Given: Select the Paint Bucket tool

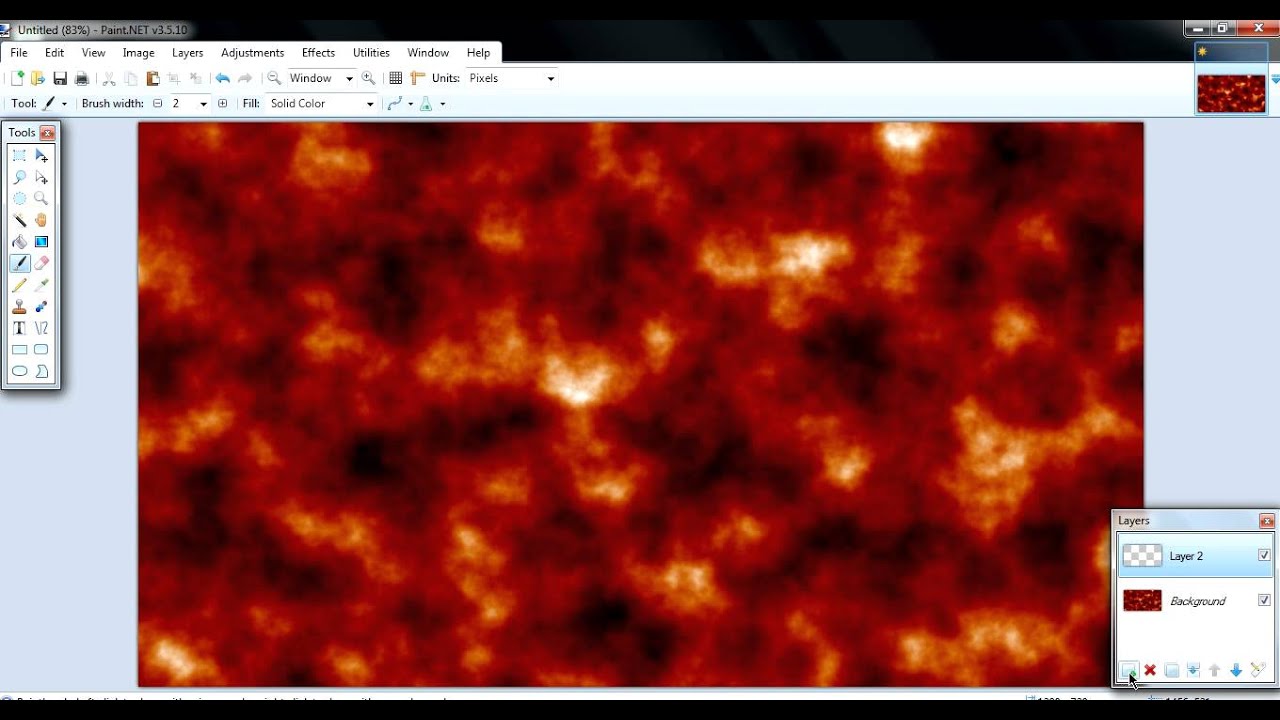Looking at the screenshot, I should pyautogui.click(x=19, y=242).
